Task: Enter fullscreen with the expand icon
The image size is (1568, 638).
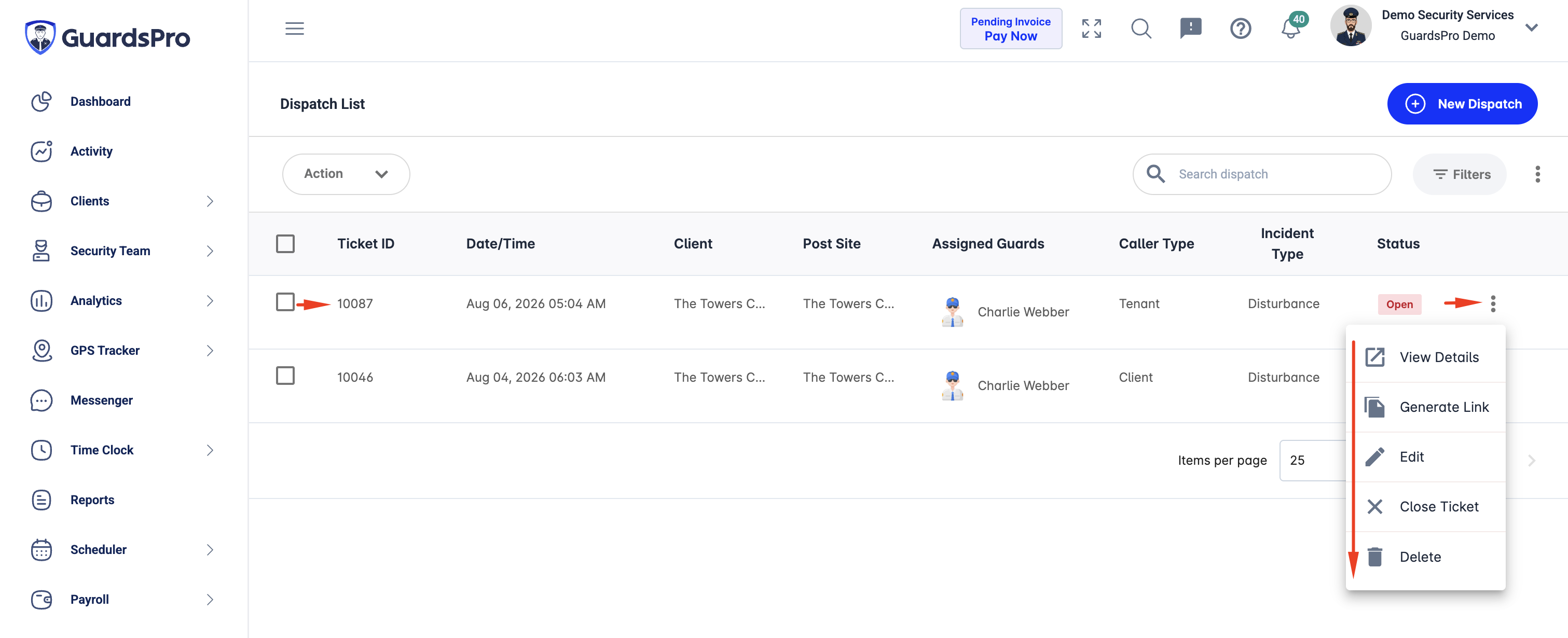Action: click(x=1091, y=29)
